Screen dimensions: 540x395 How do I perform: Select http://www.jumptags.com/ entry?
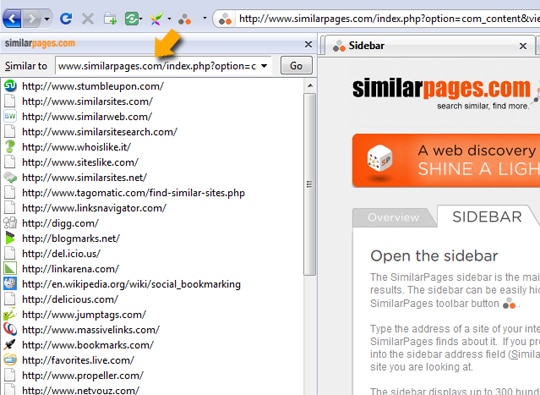pos(84,314)
